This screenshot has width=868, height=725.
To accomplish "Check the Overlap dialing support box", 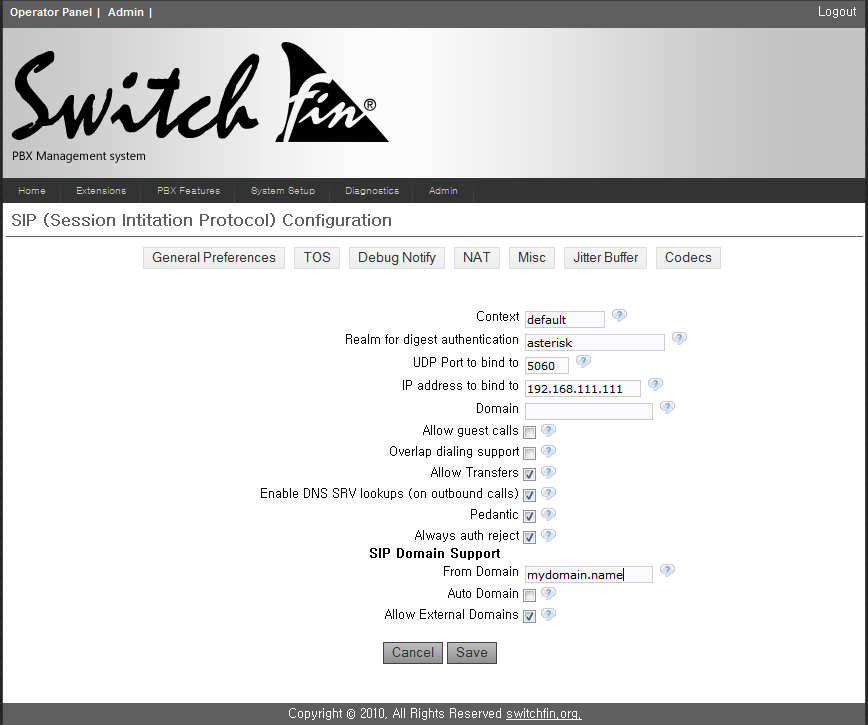I will pyautogui.click(x=530, y=453).
